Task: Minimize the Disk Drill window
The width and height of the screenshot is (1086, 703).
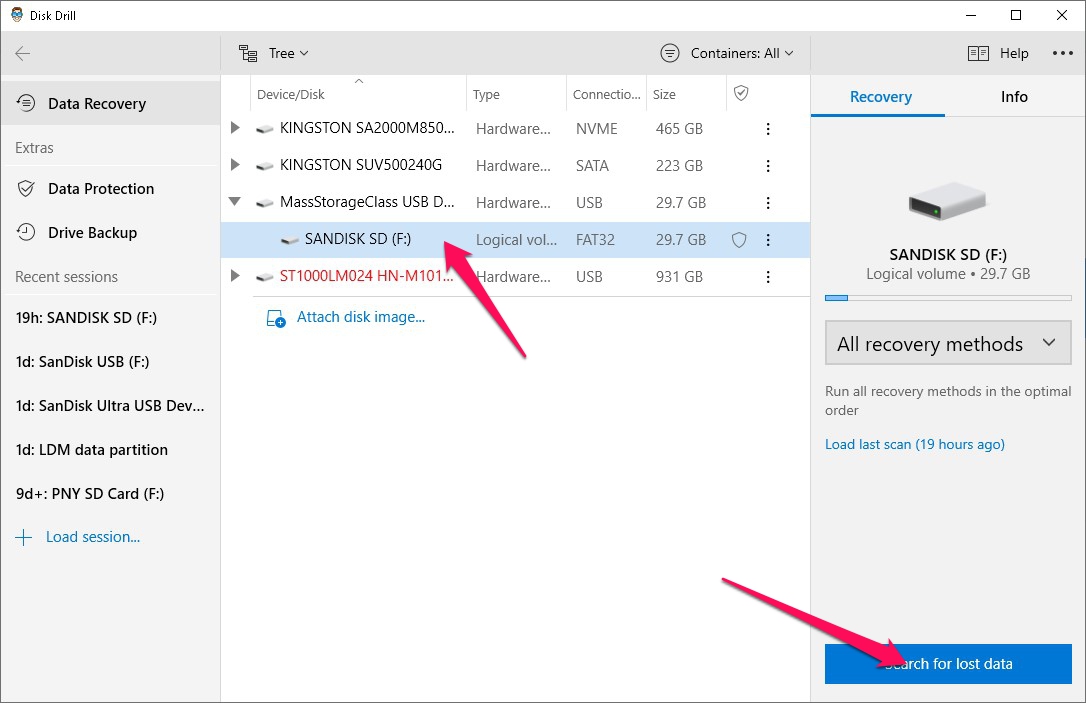Action: coord(972,15)
